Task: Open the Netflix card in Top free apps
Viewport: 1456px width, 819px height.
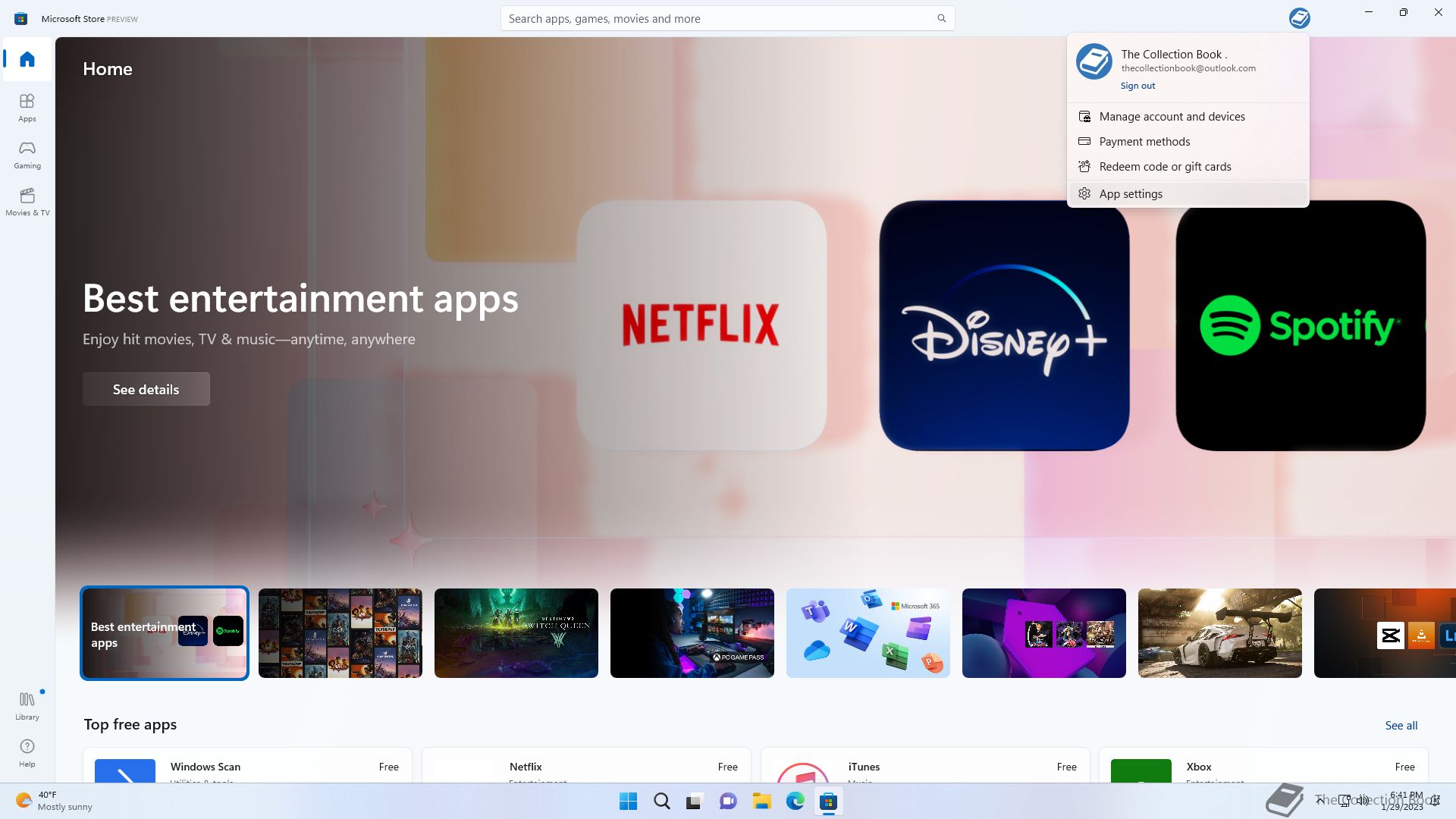Action: 586,765
